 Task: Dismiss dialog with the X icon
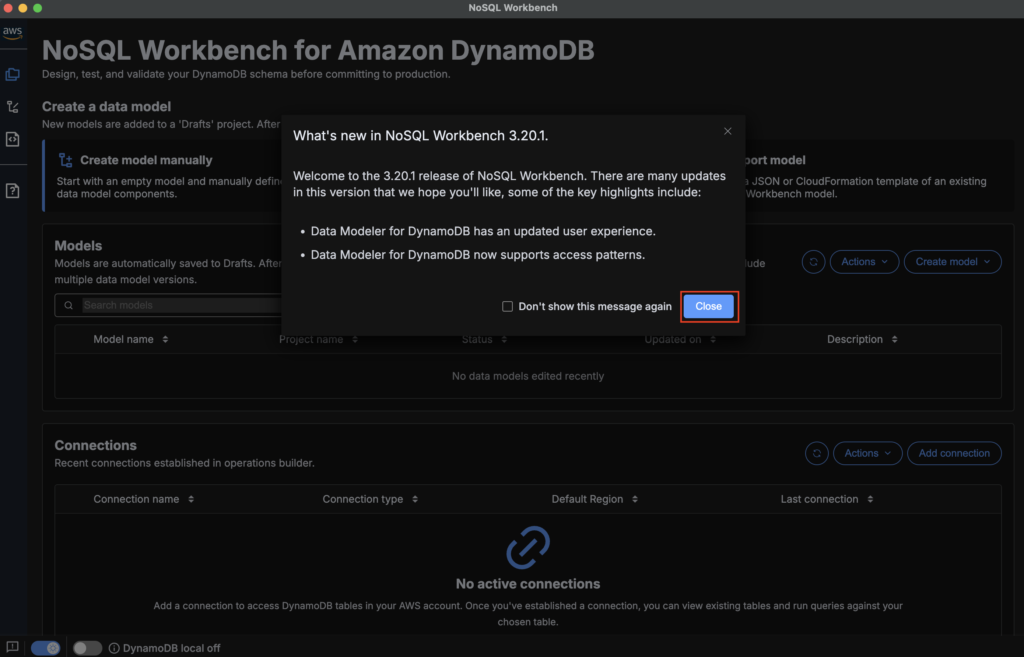[x=727, y=131]
